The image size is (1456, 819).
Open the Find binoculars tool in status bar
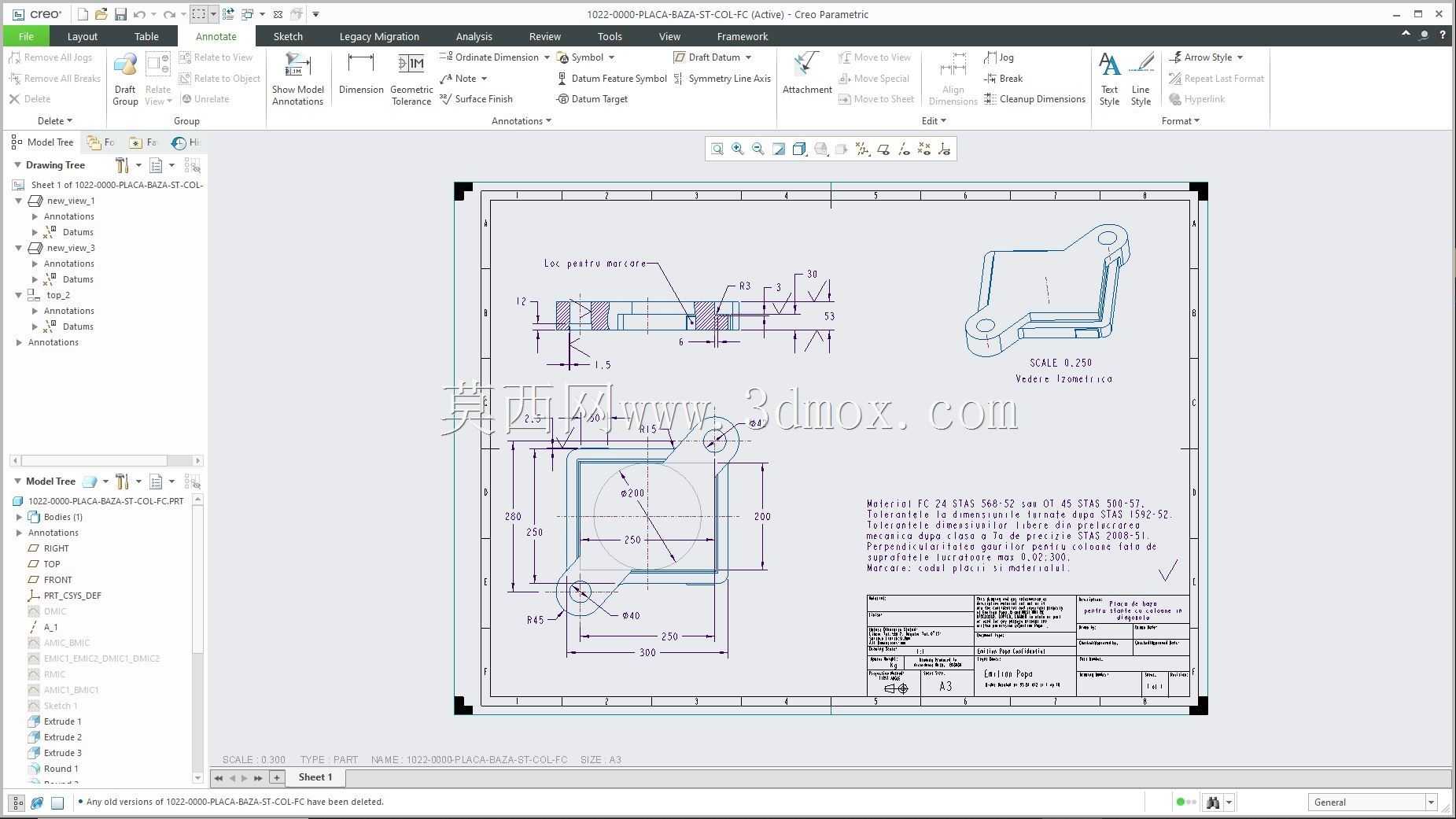tap(1213, 802)
